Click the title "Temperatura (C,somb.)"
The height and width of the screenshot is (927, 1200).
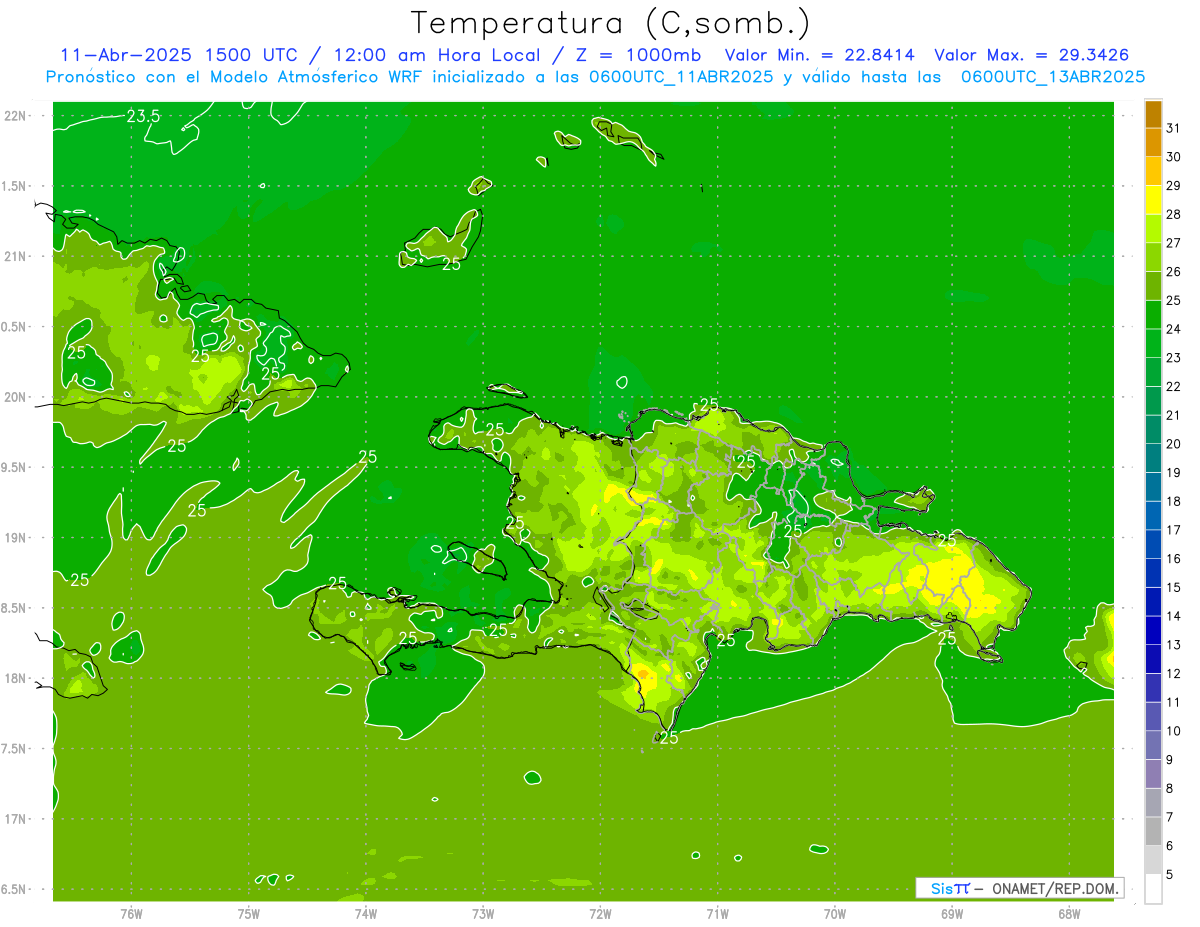(x=610, y=23)
